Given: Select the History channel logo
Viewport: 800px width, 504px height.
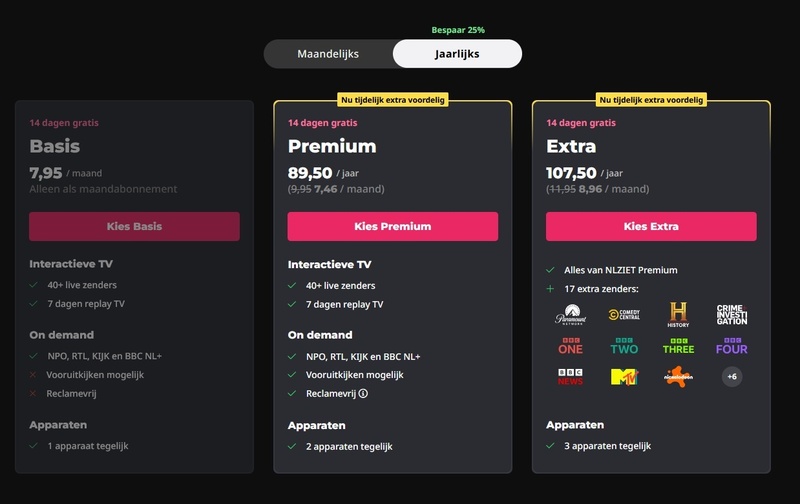Looking at the screenshot, I should 678,315.
